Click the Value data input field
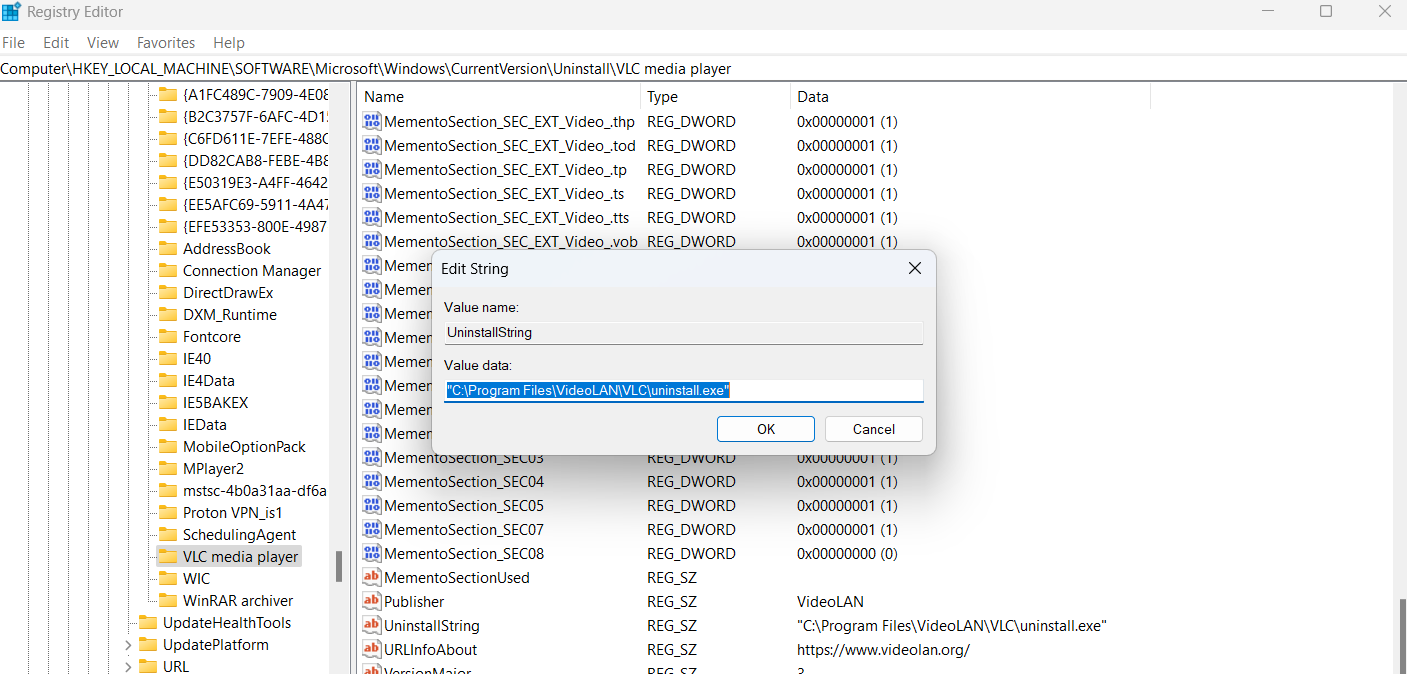The width and height of the screenshot is (1407, 674). click(684, 390)
